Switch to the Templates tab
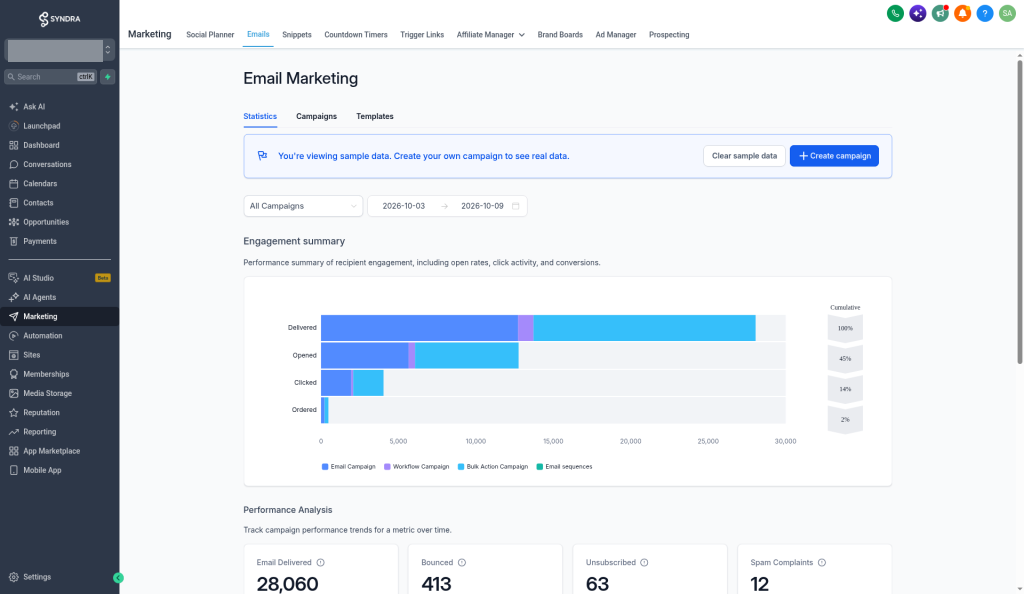1024x594 pixels. (375, 116)
